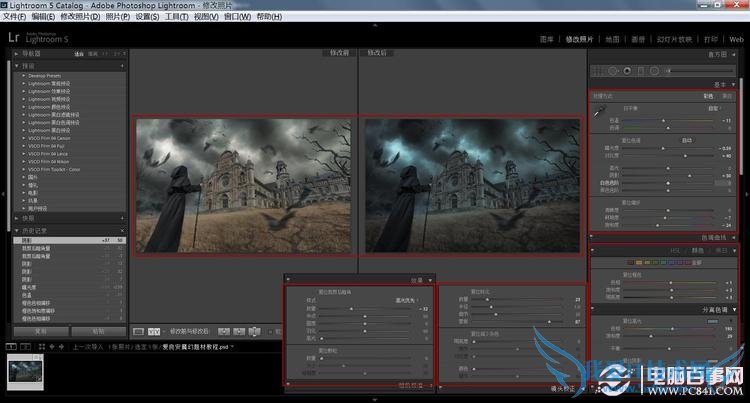The height and width of the screenshot is (403, 750).
Task: Click the 复制 (Copy) button
Action: tap(40, 329)
